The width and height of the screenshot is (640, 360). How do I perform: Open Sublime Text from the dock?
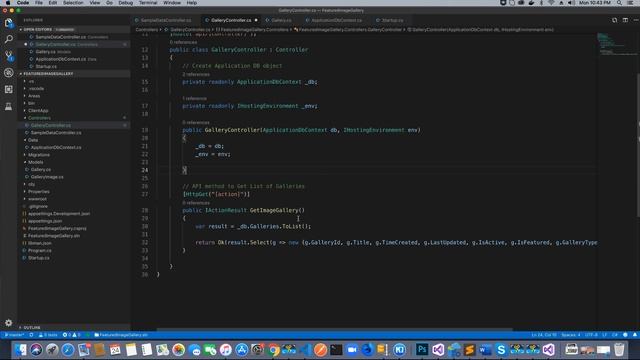point(469,350)
